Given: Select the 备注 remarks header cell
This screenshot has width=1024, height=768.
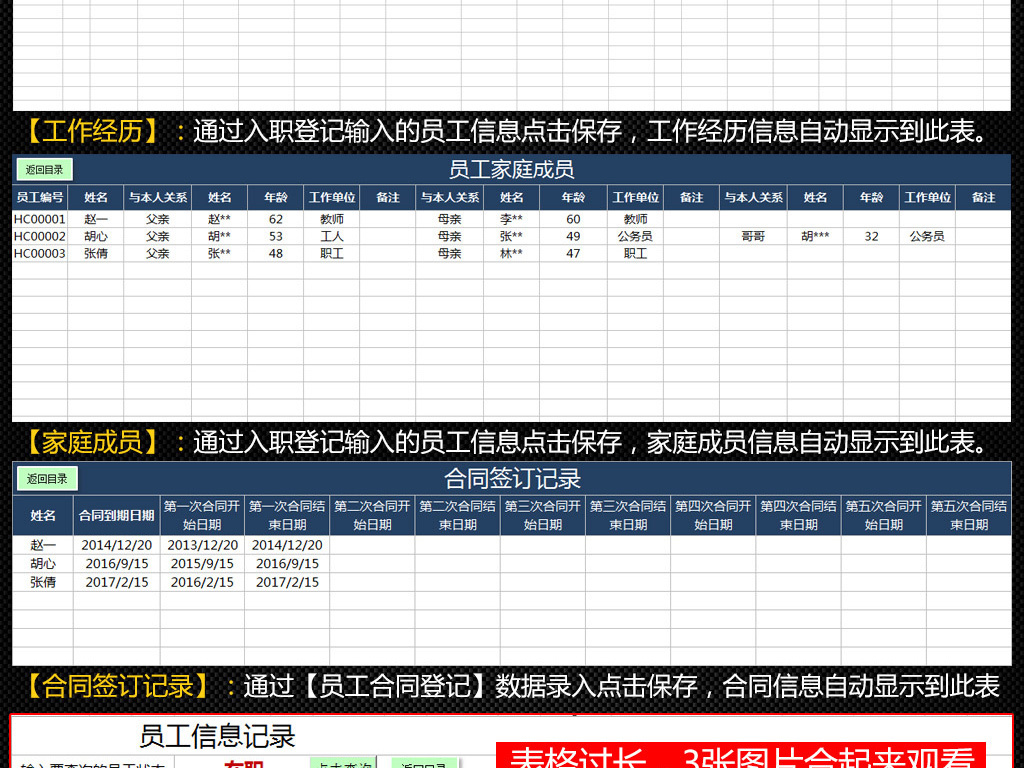Looking at the screenshot, I should click(387, 197).
